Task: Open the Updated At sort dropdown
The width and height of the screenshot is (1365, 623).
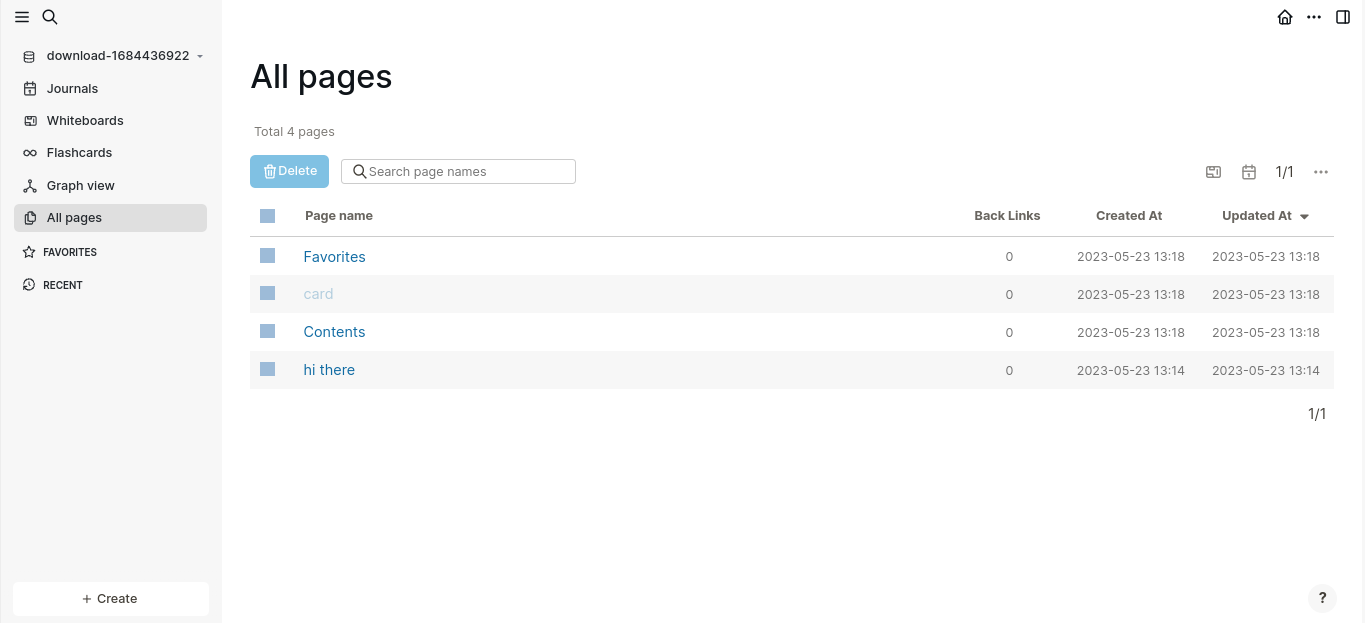Action: pyautogui.click(x=1265, y=215)
